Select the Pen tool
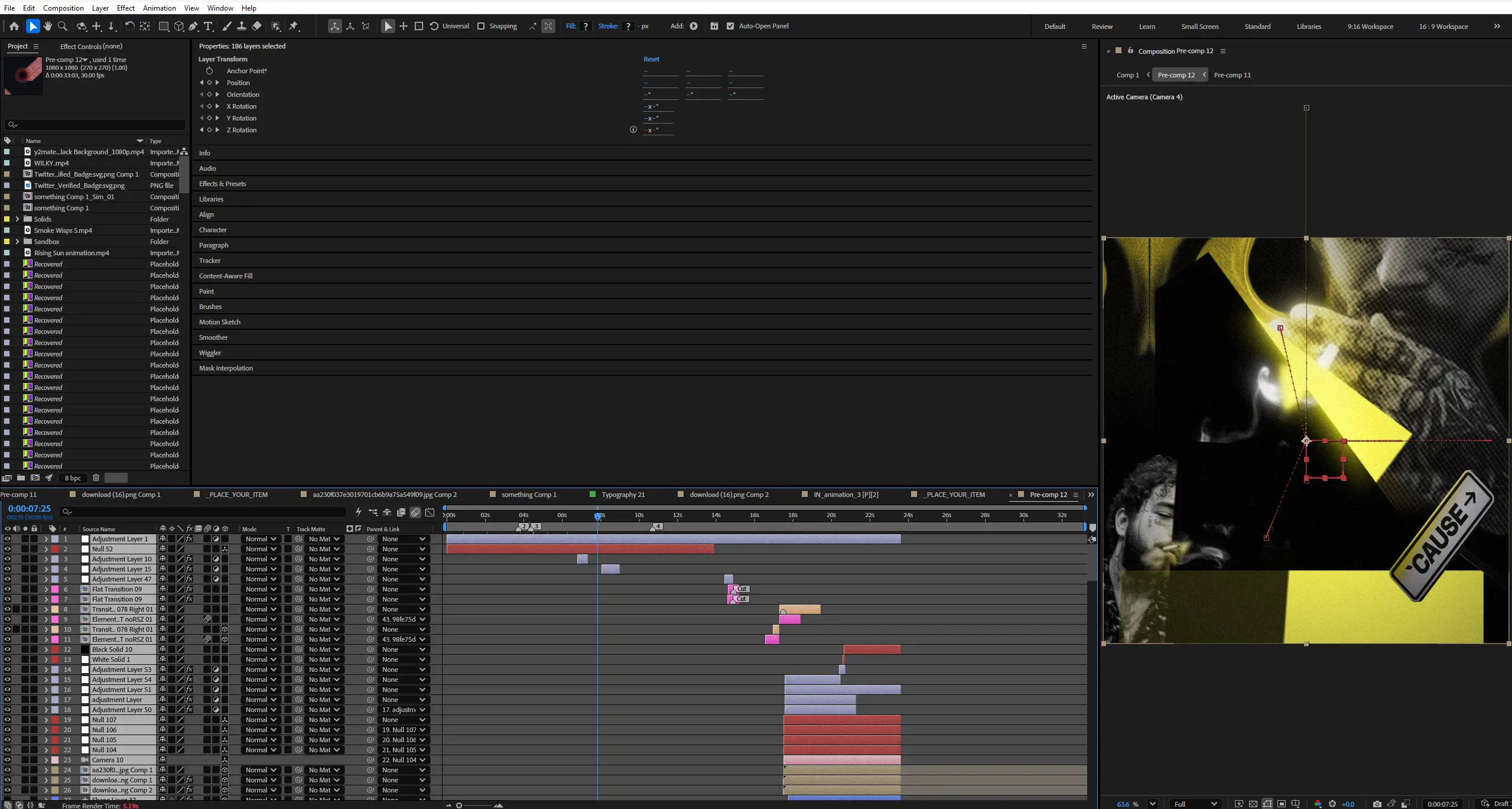 [193, 26]
